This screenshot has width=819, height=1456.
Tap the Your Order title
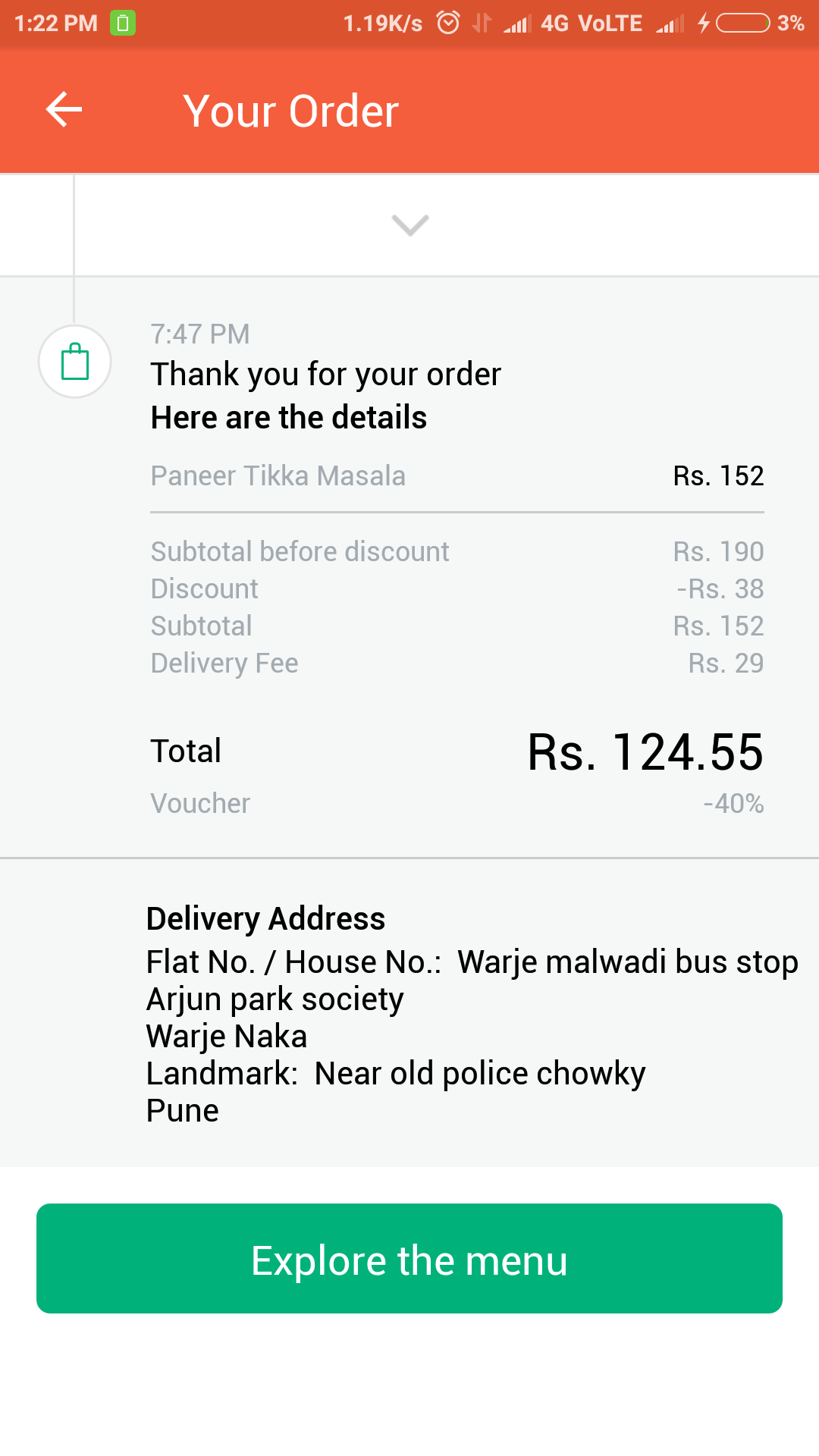(x=290, y=111)
